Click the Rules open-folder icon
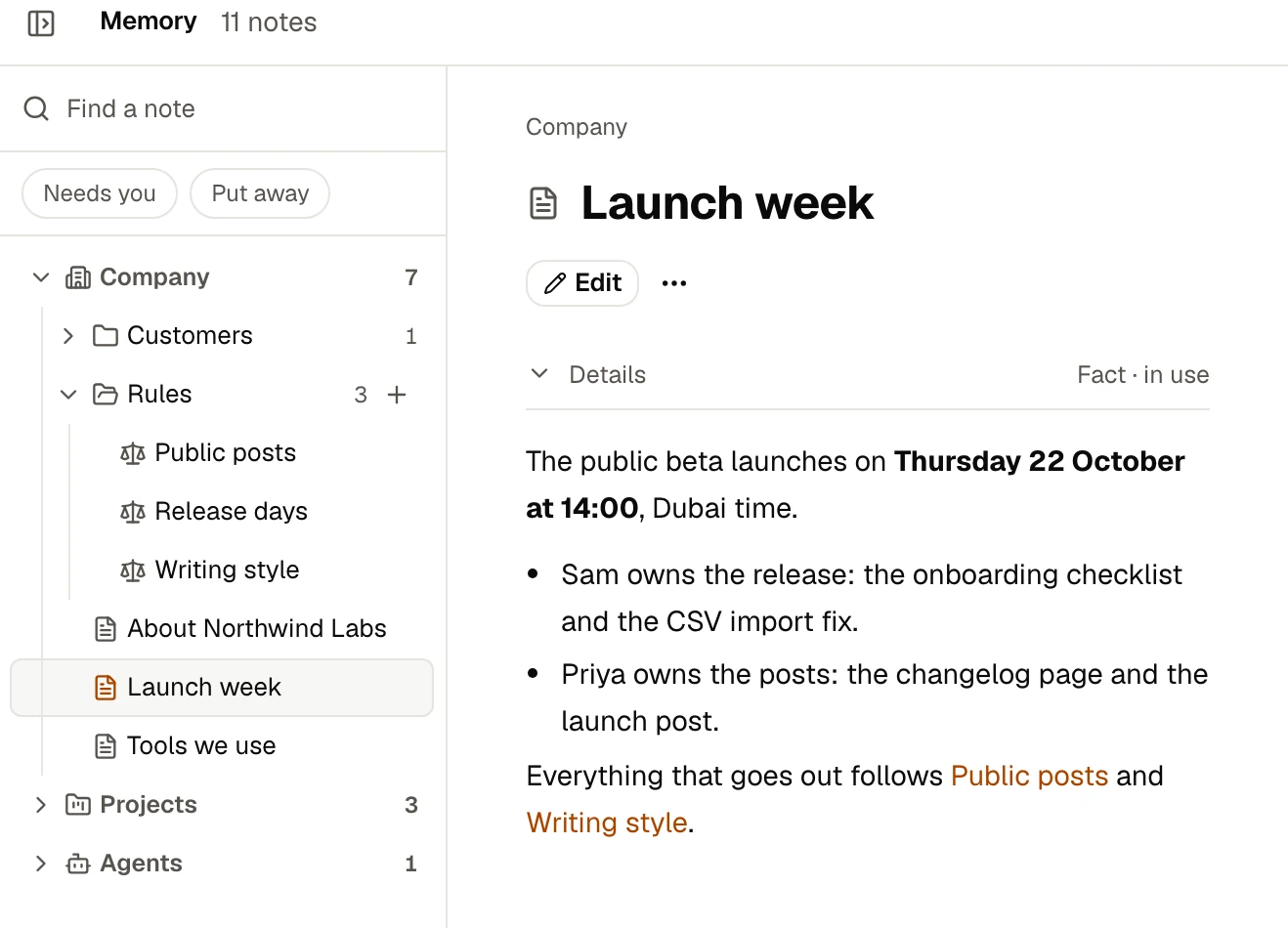This screenshot has width=1288, height=928. click(x=106, y=395)
